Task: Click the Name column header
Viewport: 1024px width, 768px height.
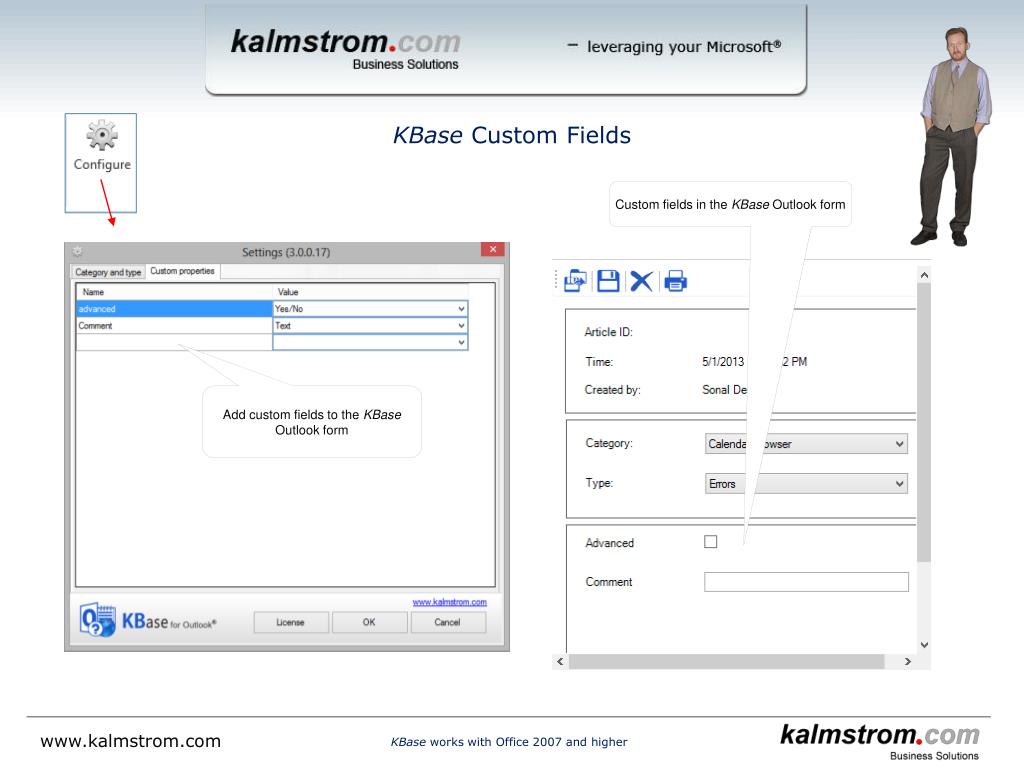Action: coord(174,292)
